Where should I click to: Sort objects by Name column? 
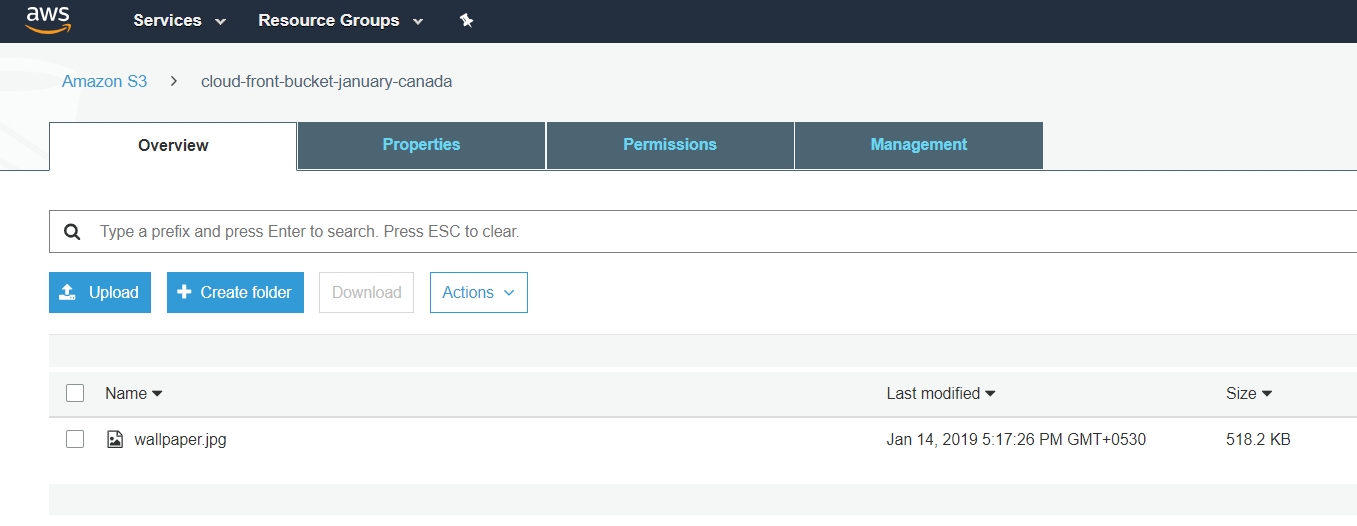point(133,393)
